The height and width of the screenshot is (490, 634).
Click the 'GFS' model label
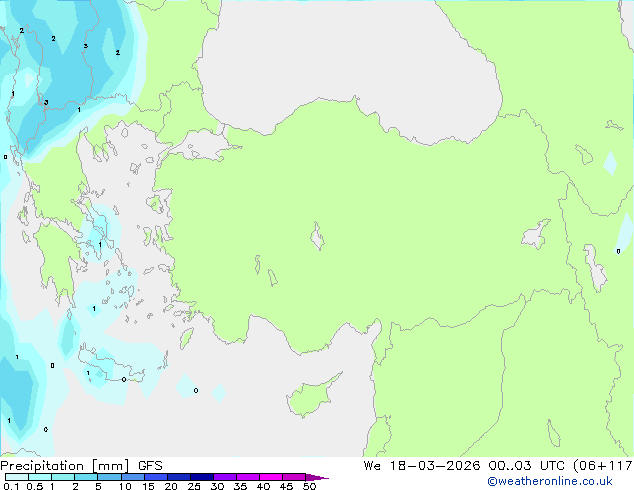[x=150, y=466]
